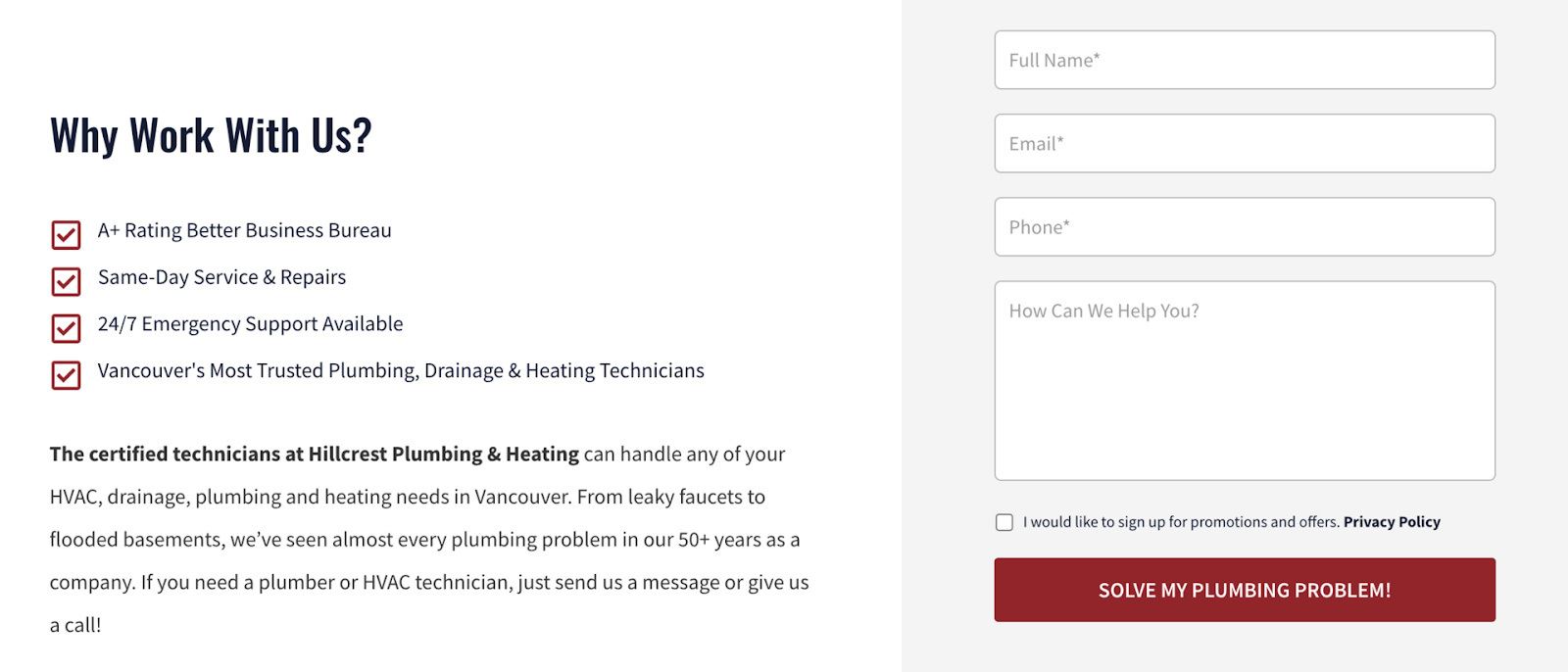
Task: Click into the Email field
Action: [x=1245, y=143]
